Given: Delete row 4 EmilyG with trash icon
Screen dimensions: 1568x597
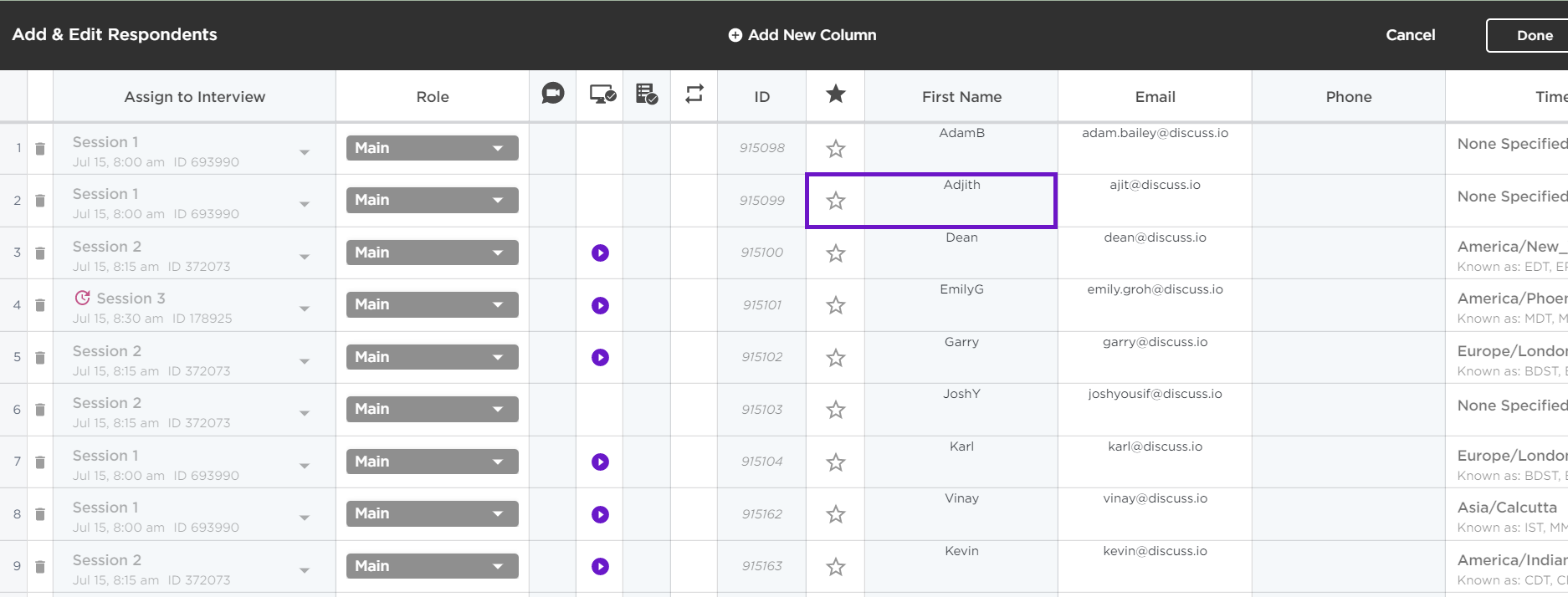Looking at the screenshot, I should click(x=40, y=305).
